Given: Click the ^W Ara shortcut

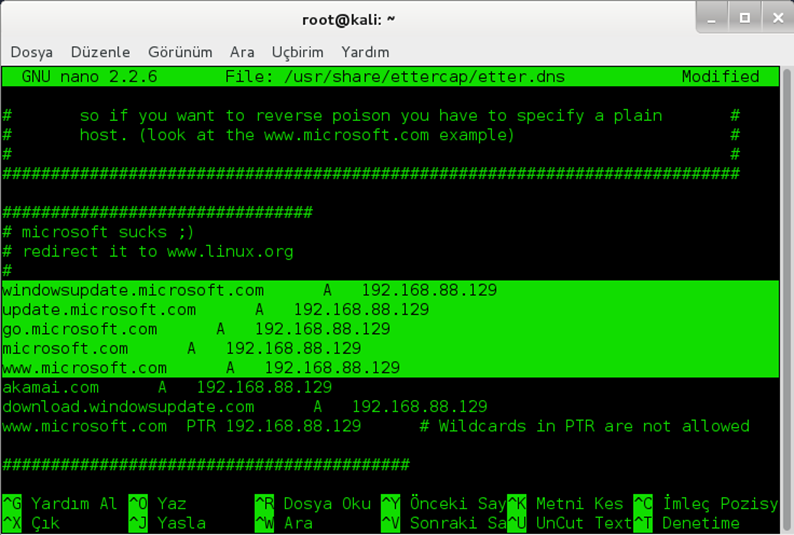Looking at the screenshot, I should click(284, 523).
